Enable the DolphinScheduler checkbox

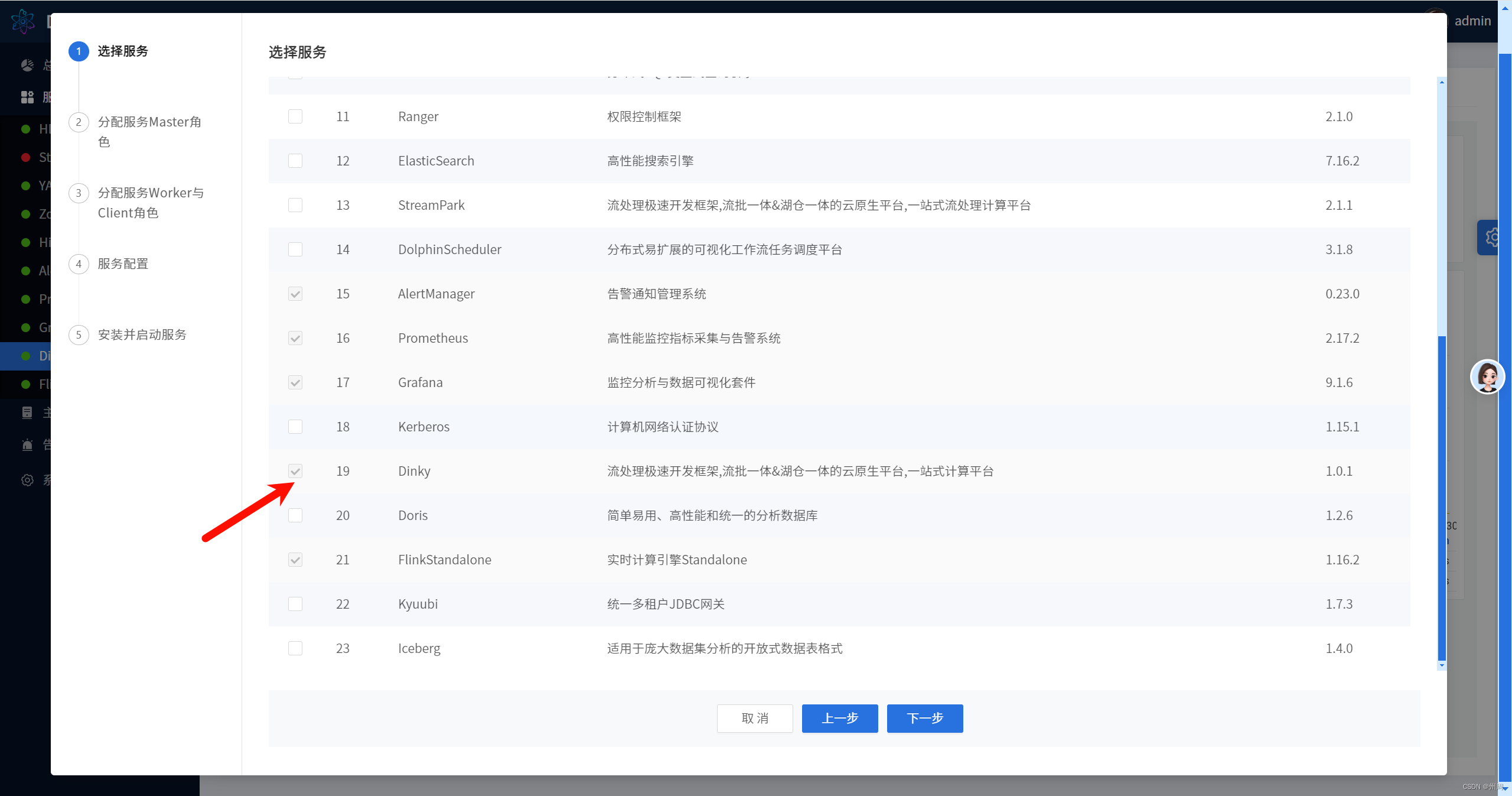(295, 249)
